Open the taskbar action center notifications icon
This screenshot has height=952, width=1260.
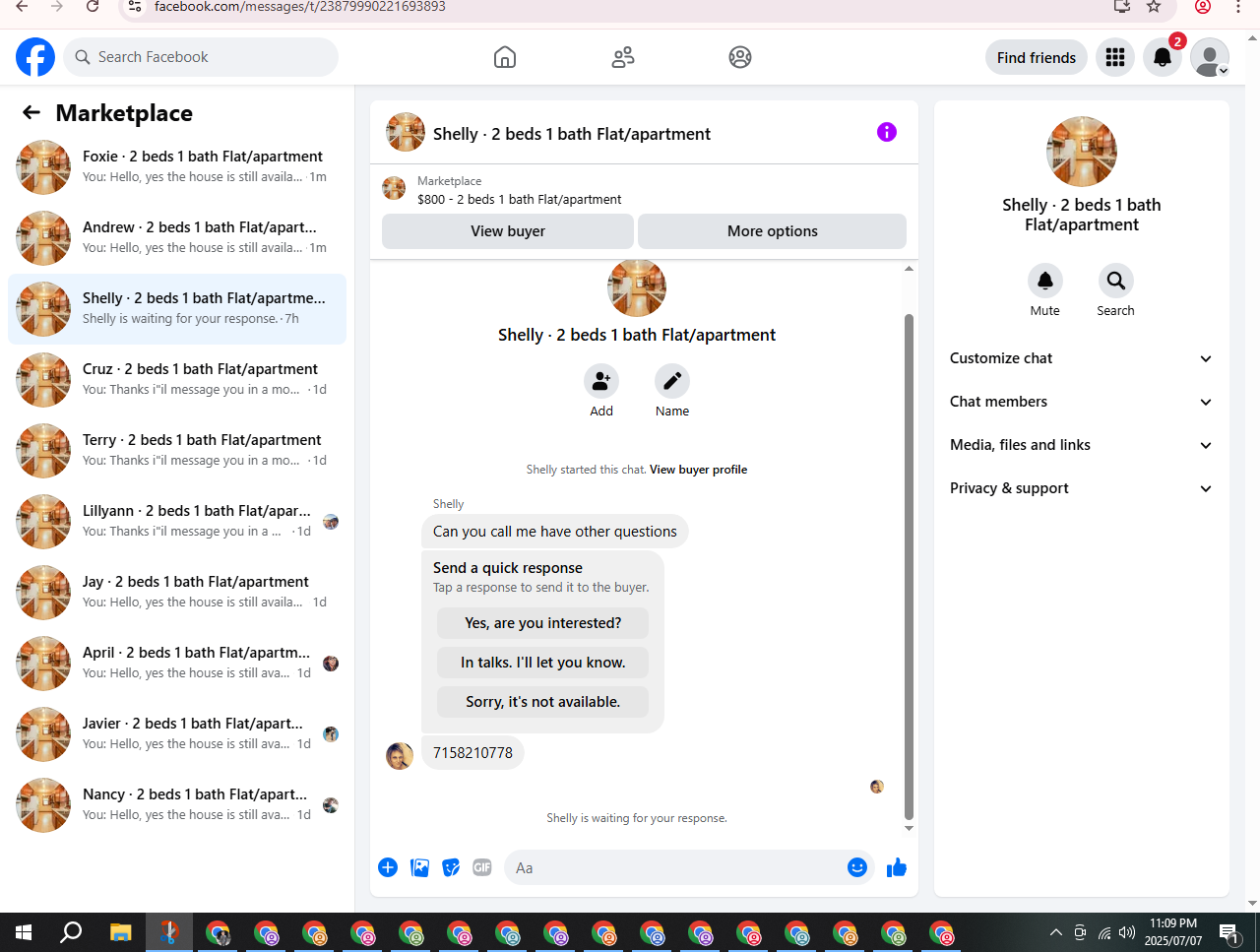[1228, 932]
